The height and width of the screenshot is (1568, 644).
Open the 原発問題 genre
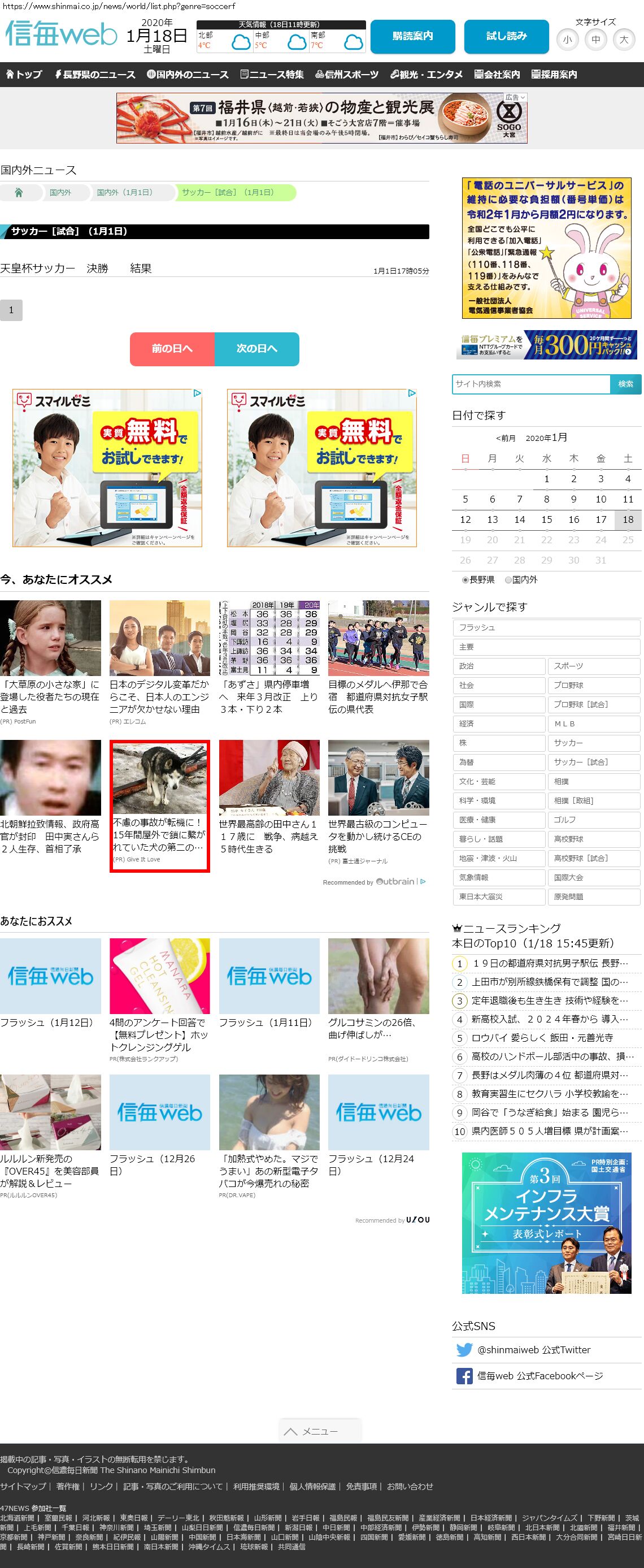coord(594,896)
